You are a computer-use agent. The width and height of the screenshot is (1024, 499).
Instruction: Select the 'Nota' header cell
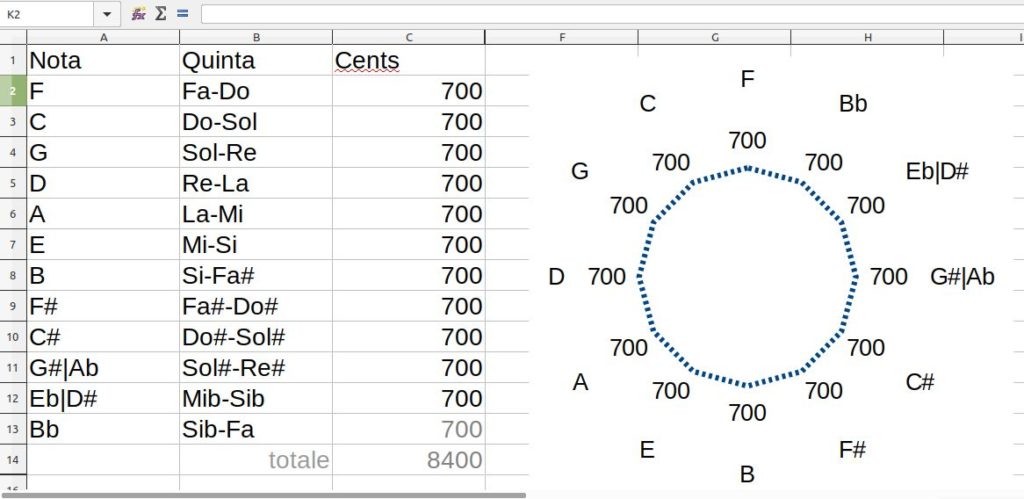103,60
